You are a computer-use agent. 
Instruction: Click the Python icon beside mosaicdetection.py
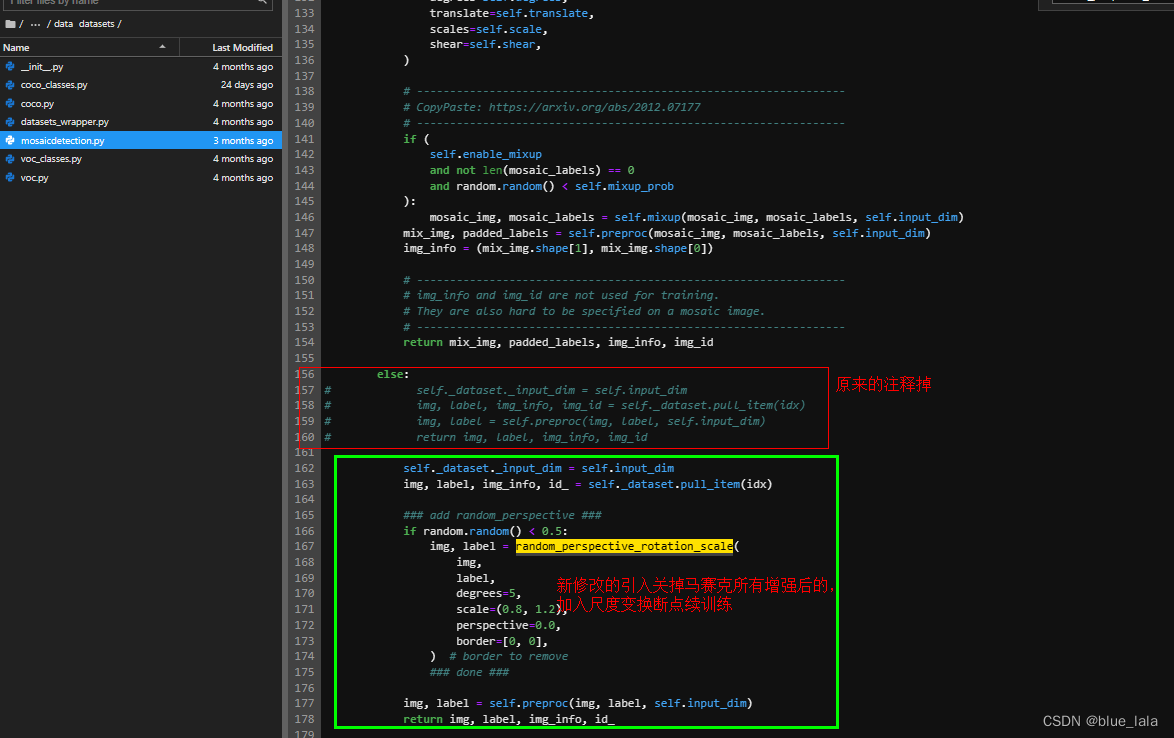pos(10,140)
